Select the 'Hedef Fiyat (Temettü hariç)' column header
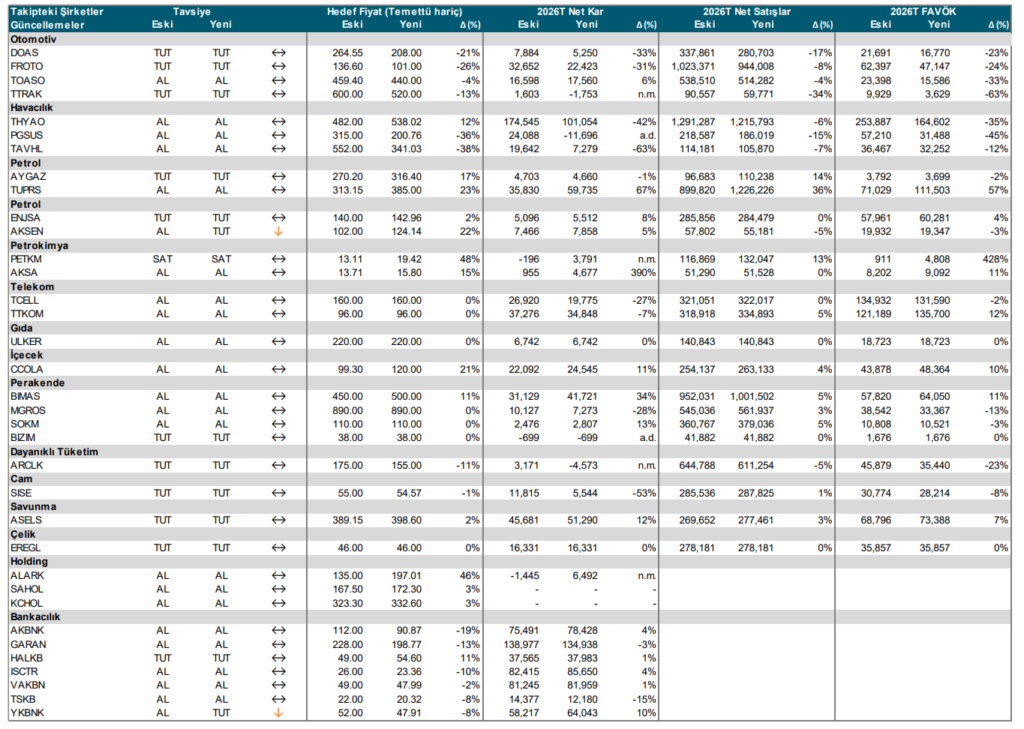1024x729 pixels. point(394,12)
